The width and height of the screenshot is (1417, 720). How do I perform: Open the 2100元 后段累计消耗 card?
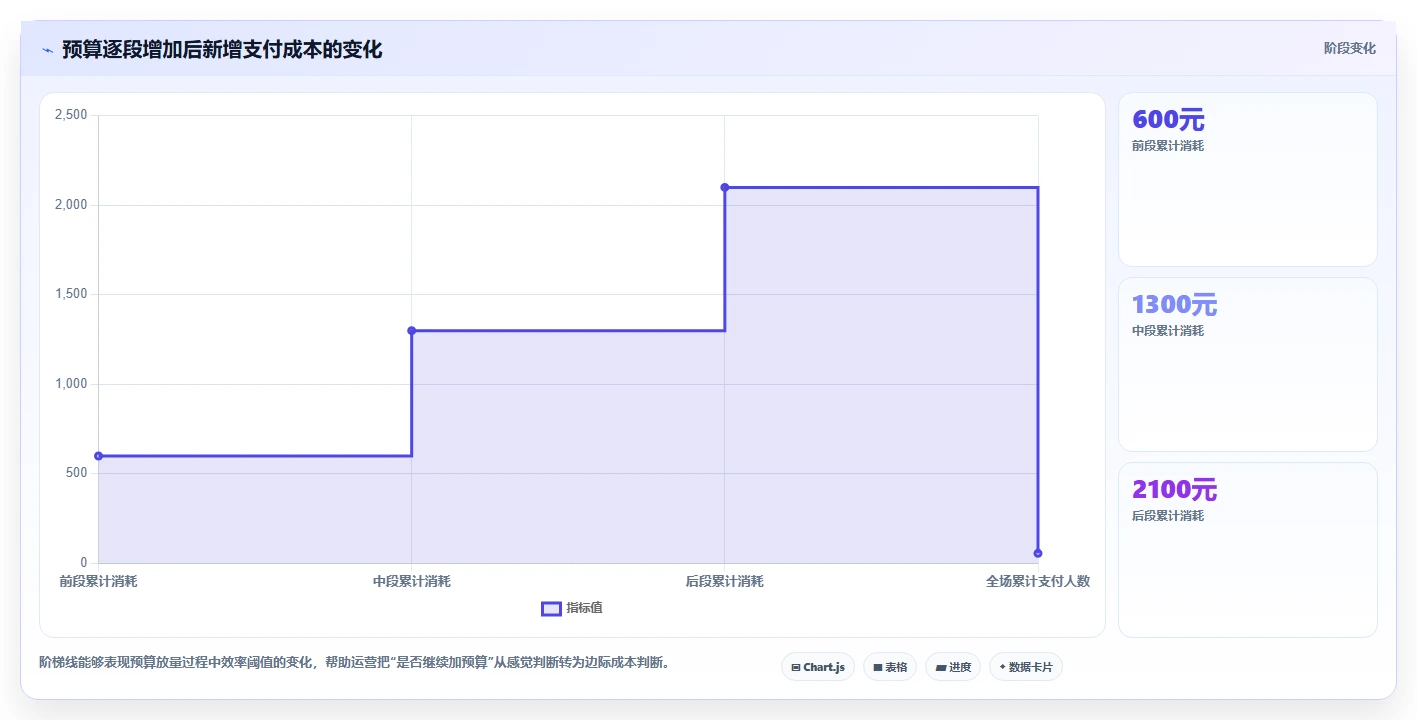tap(1248, 550)
